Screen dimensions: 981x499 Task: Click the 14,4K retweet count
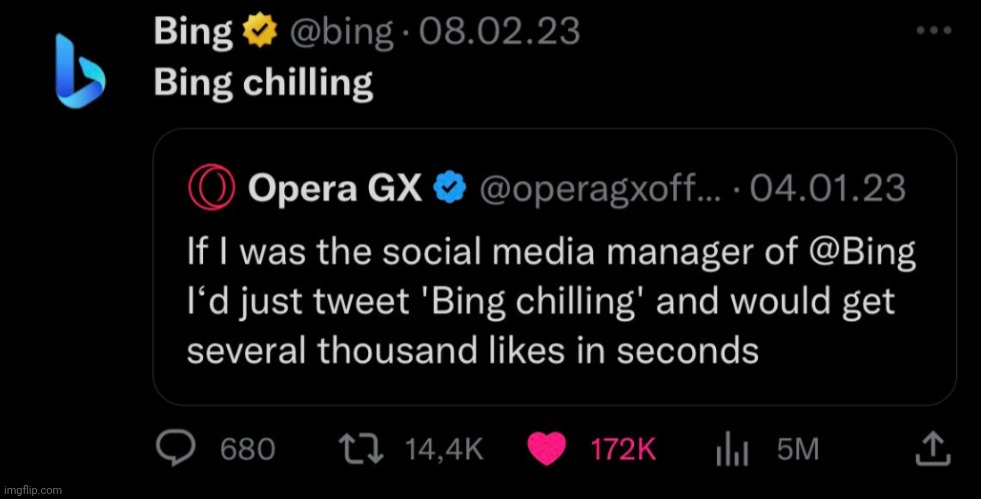[x=444, y=449]
